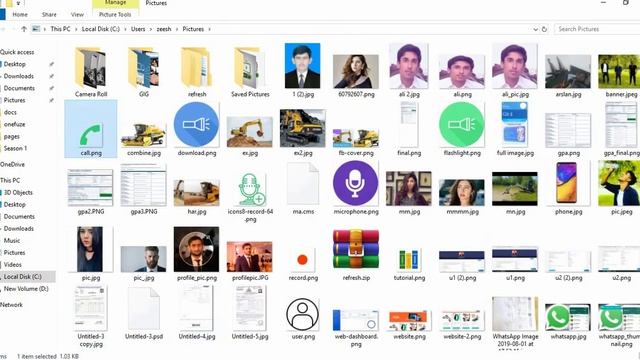Select the call.png phone icon file
The image size is (640, 360).
point(91,129)
